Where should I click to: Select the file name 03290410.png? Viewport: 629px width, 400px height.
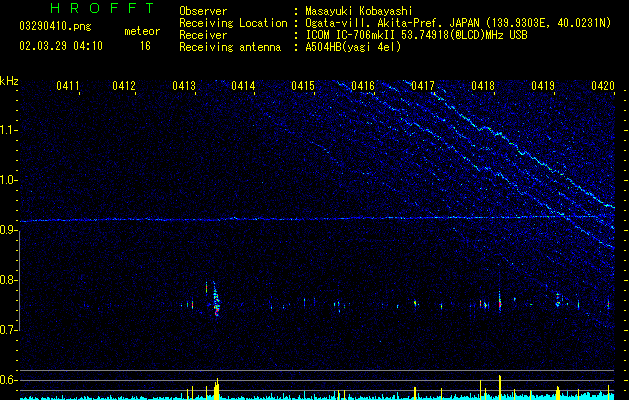[x=55, y=26]
